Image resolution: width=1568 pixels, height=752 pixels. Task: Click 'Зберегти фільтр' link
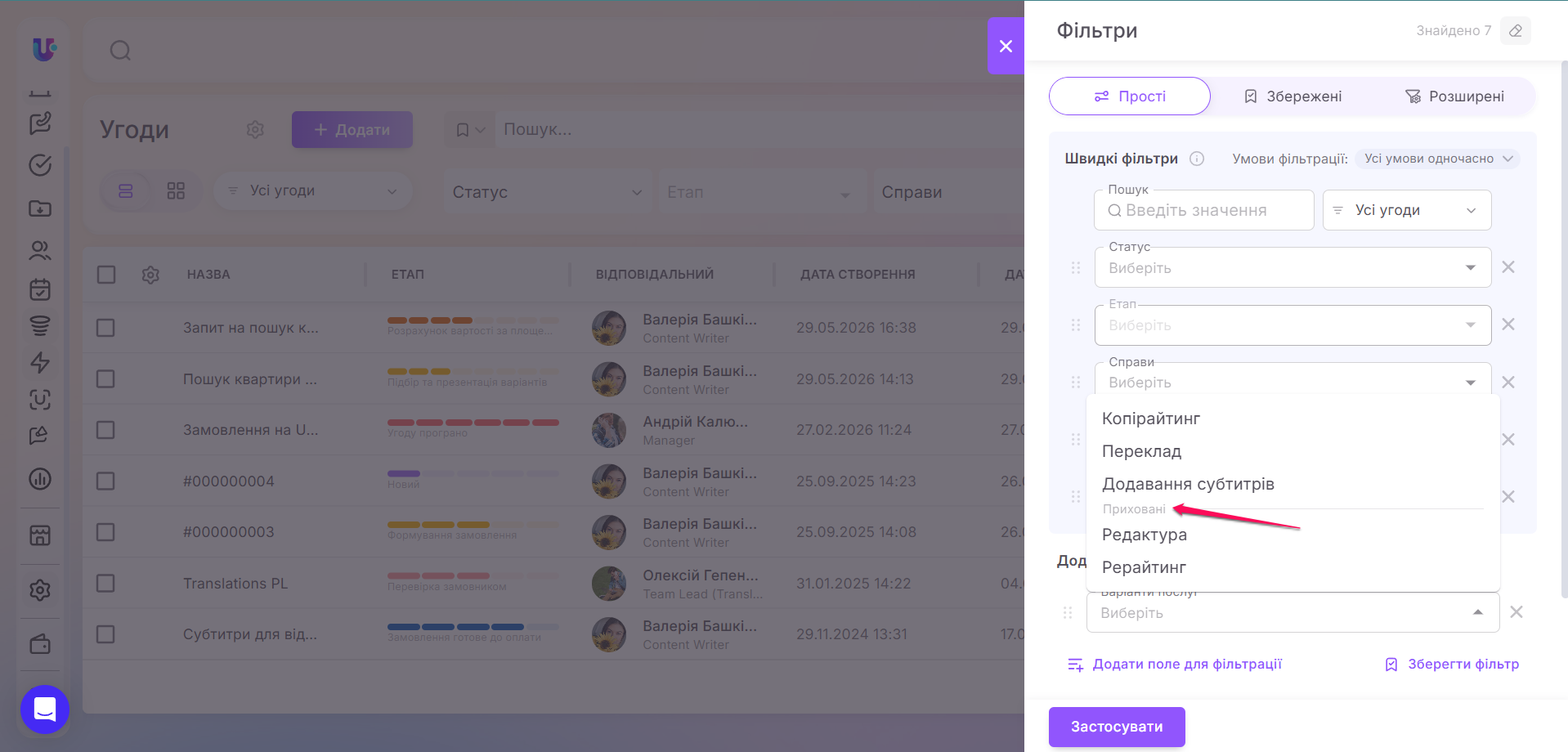click(x=1452, y=665)
